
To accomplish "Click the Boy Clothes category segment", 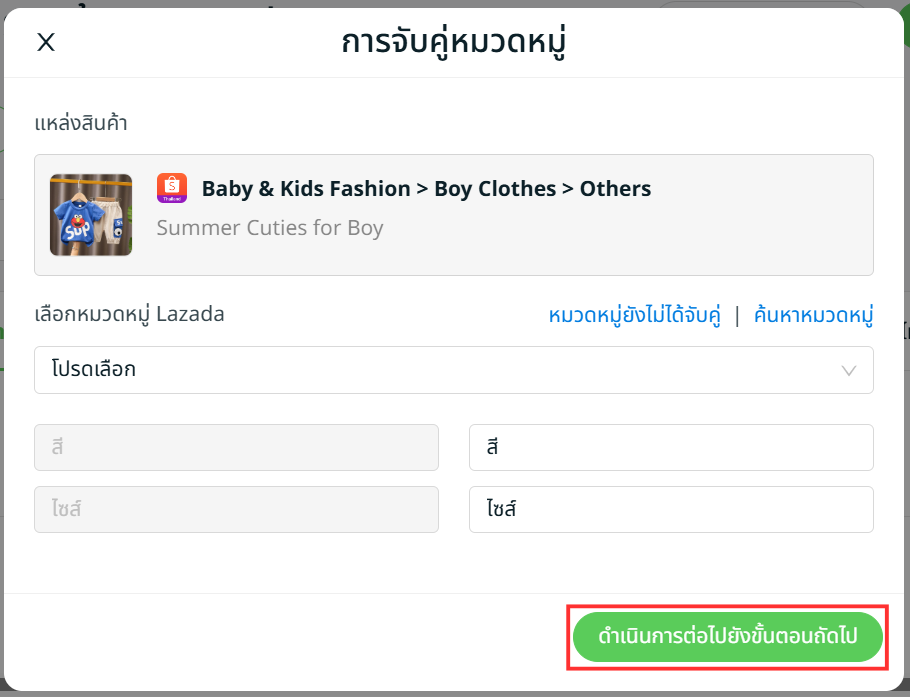I will click(495, 189).
